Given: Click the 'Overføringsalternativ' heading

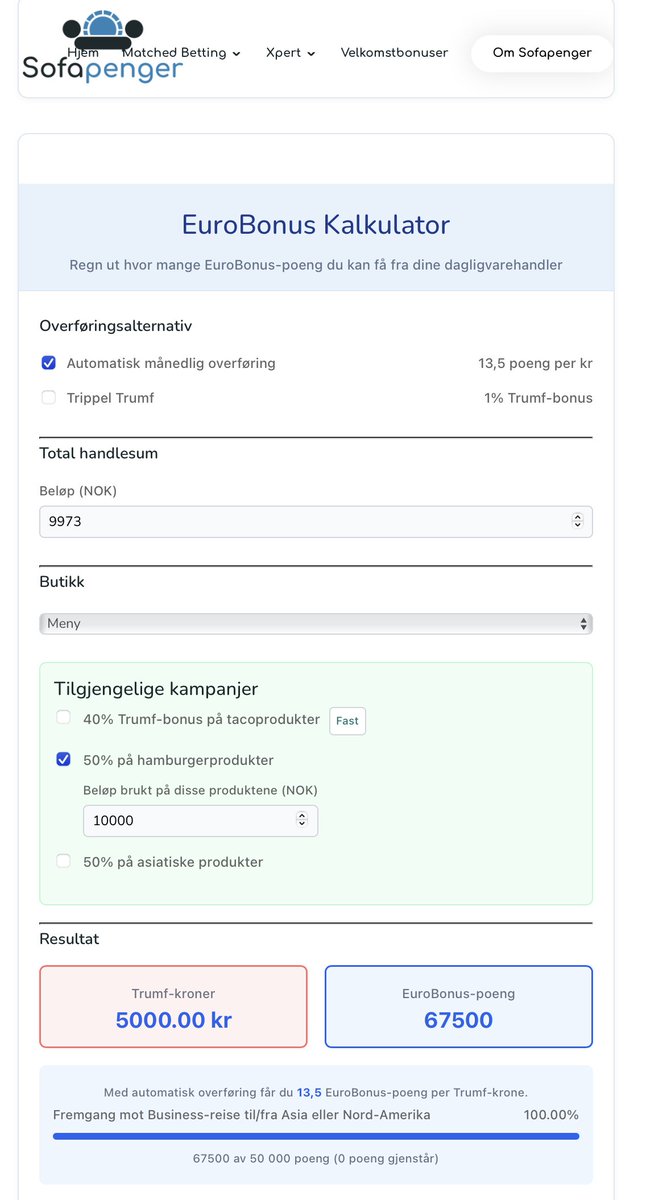Looking at the screenshot, I should (116, 326).
